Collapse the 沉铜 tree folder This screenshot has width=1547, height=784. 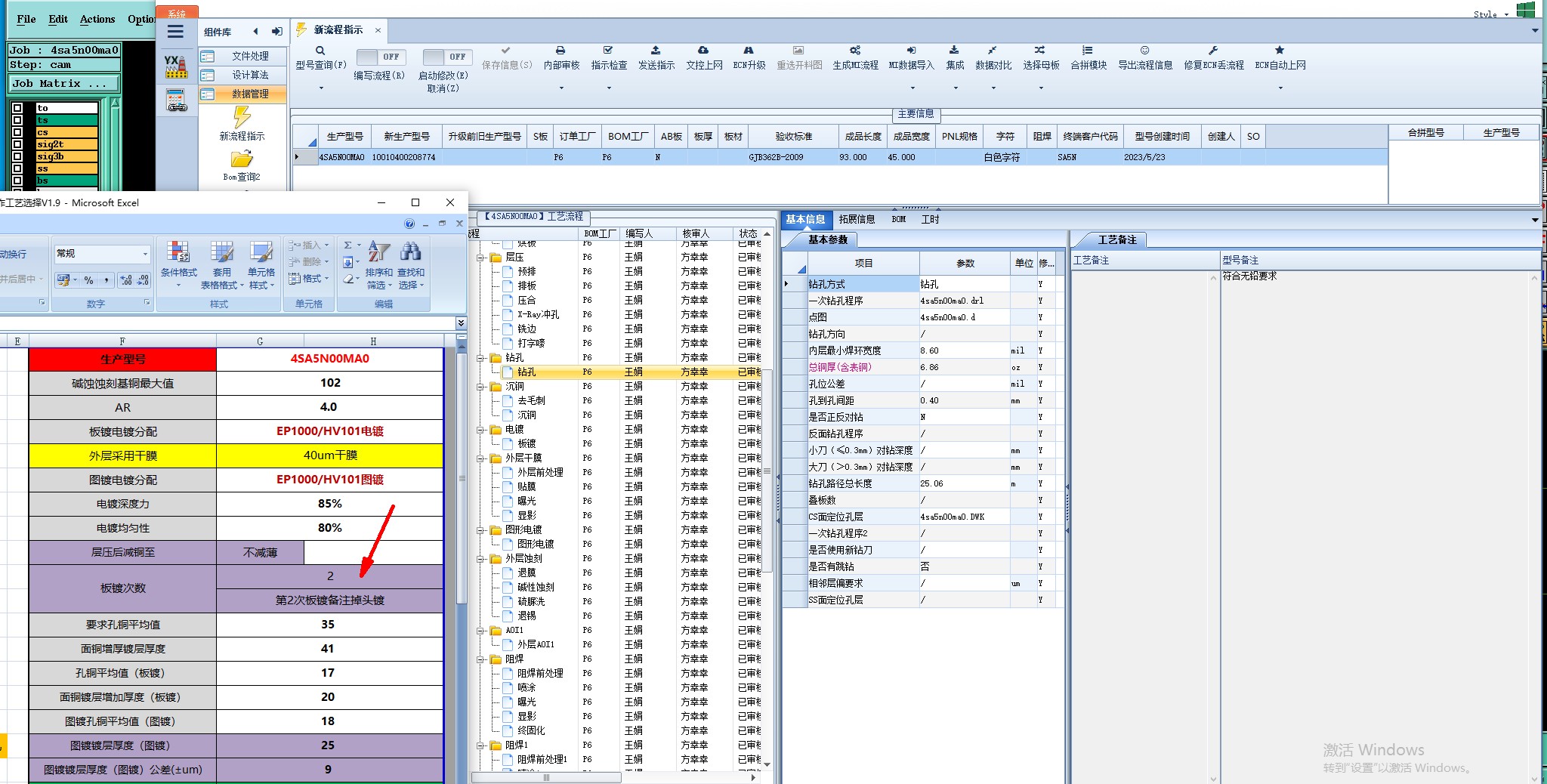click(x=480, y=387)
